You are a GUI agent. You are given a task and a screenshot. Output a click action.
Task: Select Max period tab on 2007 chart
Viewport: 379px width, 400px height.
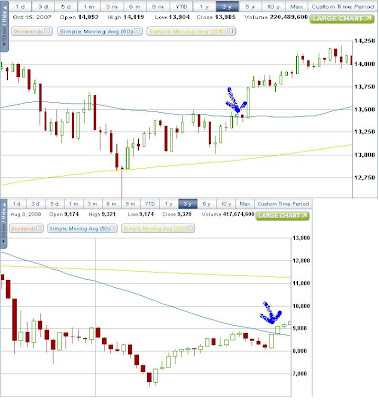(x=296, y=6)
